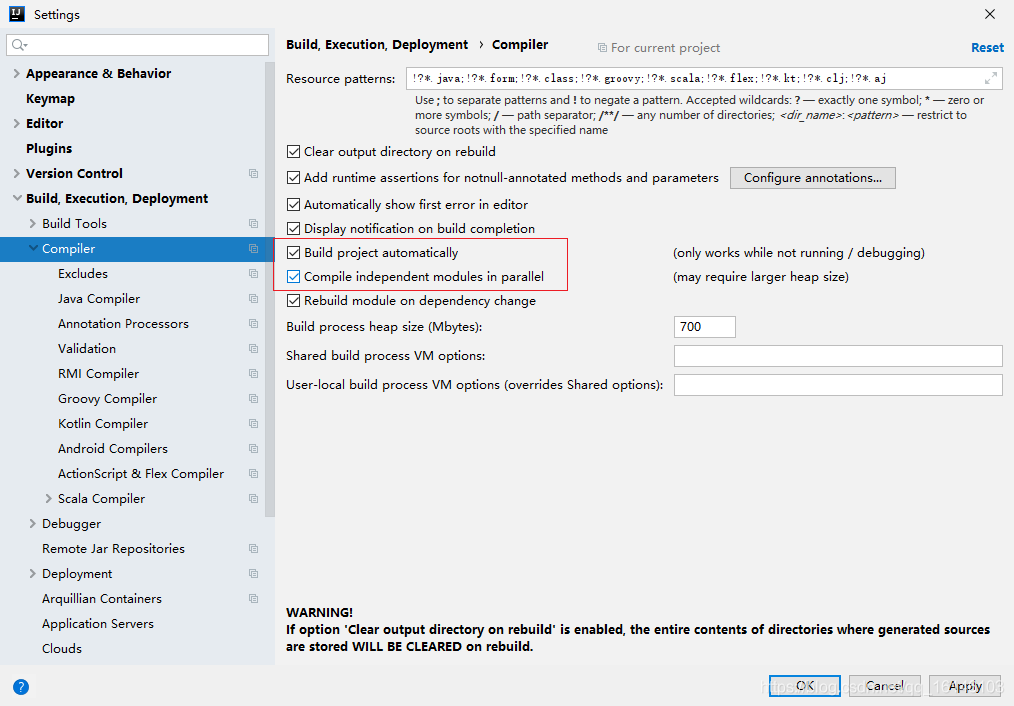Click the OK button
The width and height of the screenshot is (1014, 706).
coord(805,685)
